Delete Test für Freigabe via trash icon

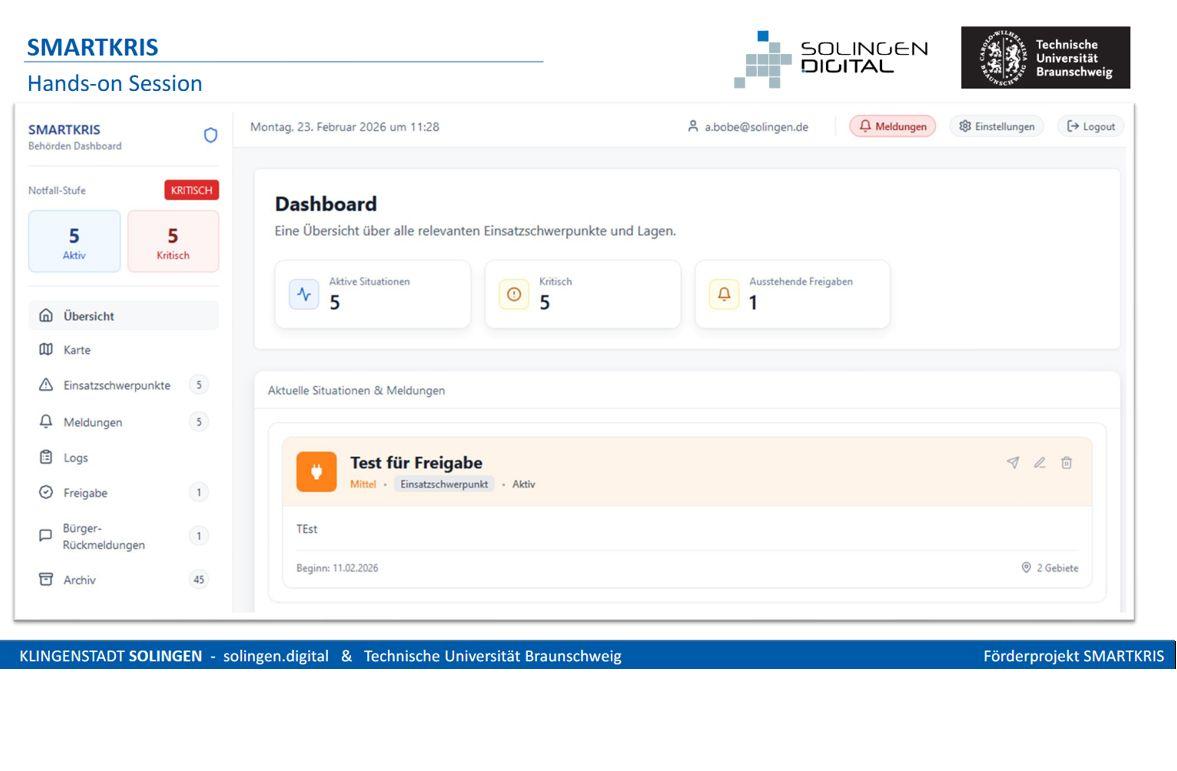(1066, 462)
